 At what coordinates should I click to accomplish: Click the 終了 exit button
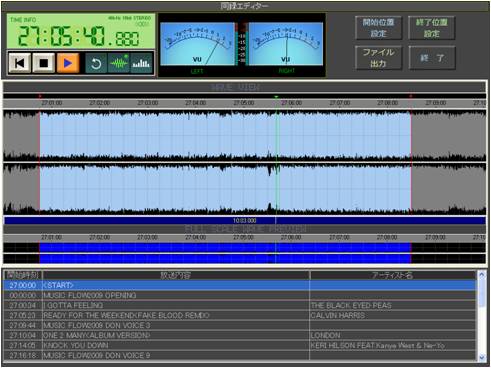(432, 58)
